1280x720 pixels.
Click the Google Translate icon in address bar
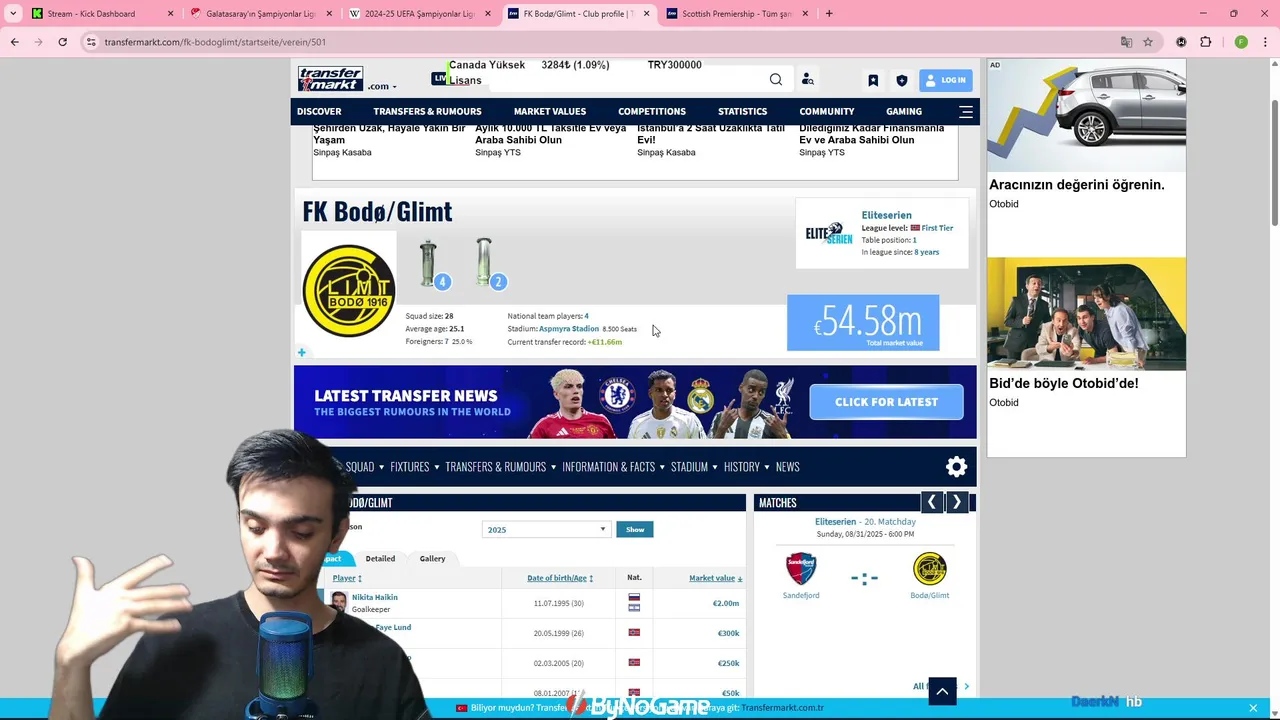click(1126, 42)
